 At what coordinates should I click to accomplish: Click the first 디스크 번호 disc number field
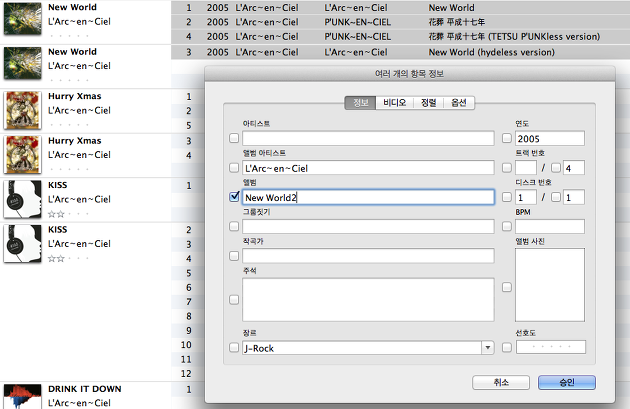tap(526, 197)
